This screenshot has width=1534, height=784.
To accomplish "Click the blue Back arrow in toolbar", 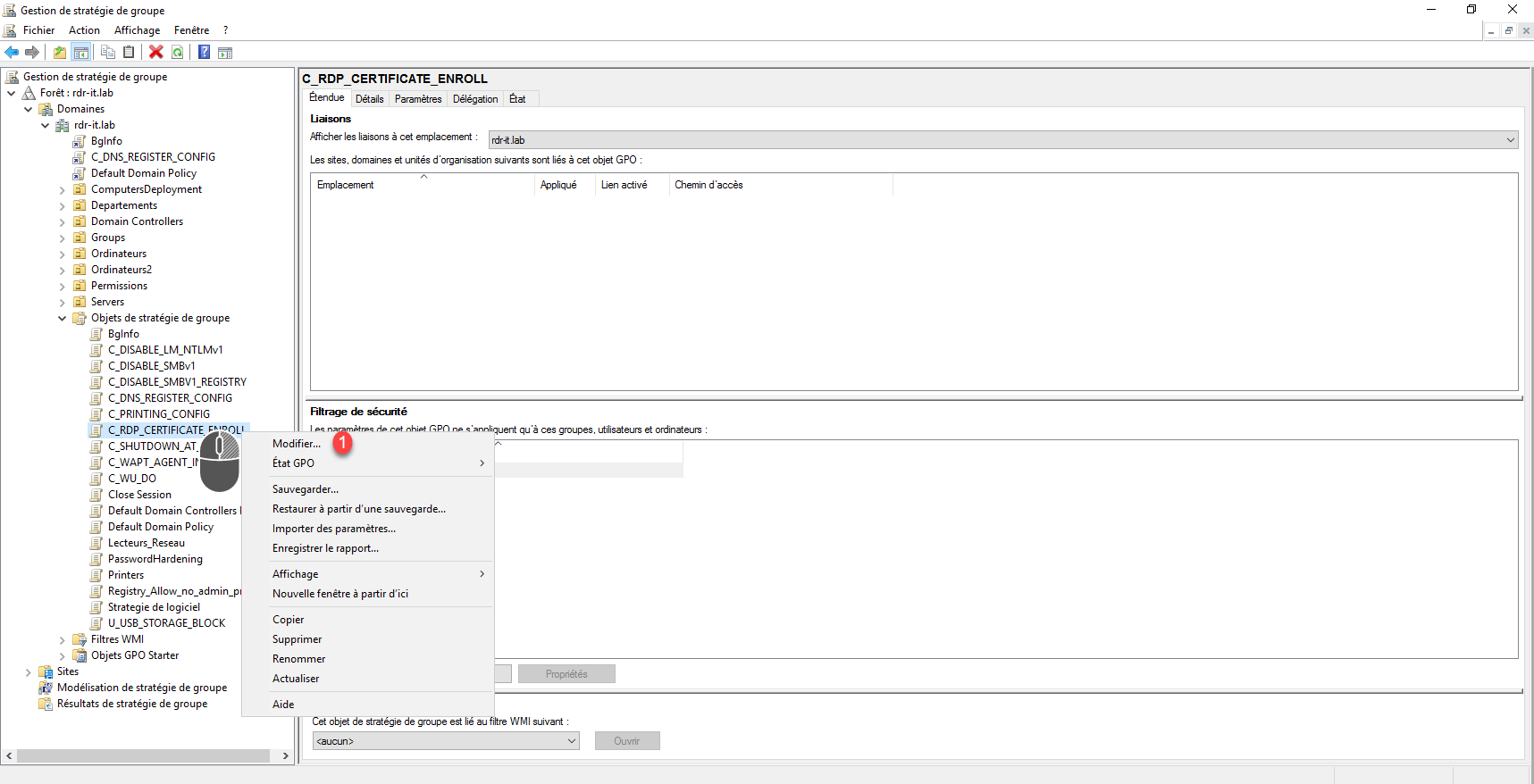I will (x=12, y=52).
